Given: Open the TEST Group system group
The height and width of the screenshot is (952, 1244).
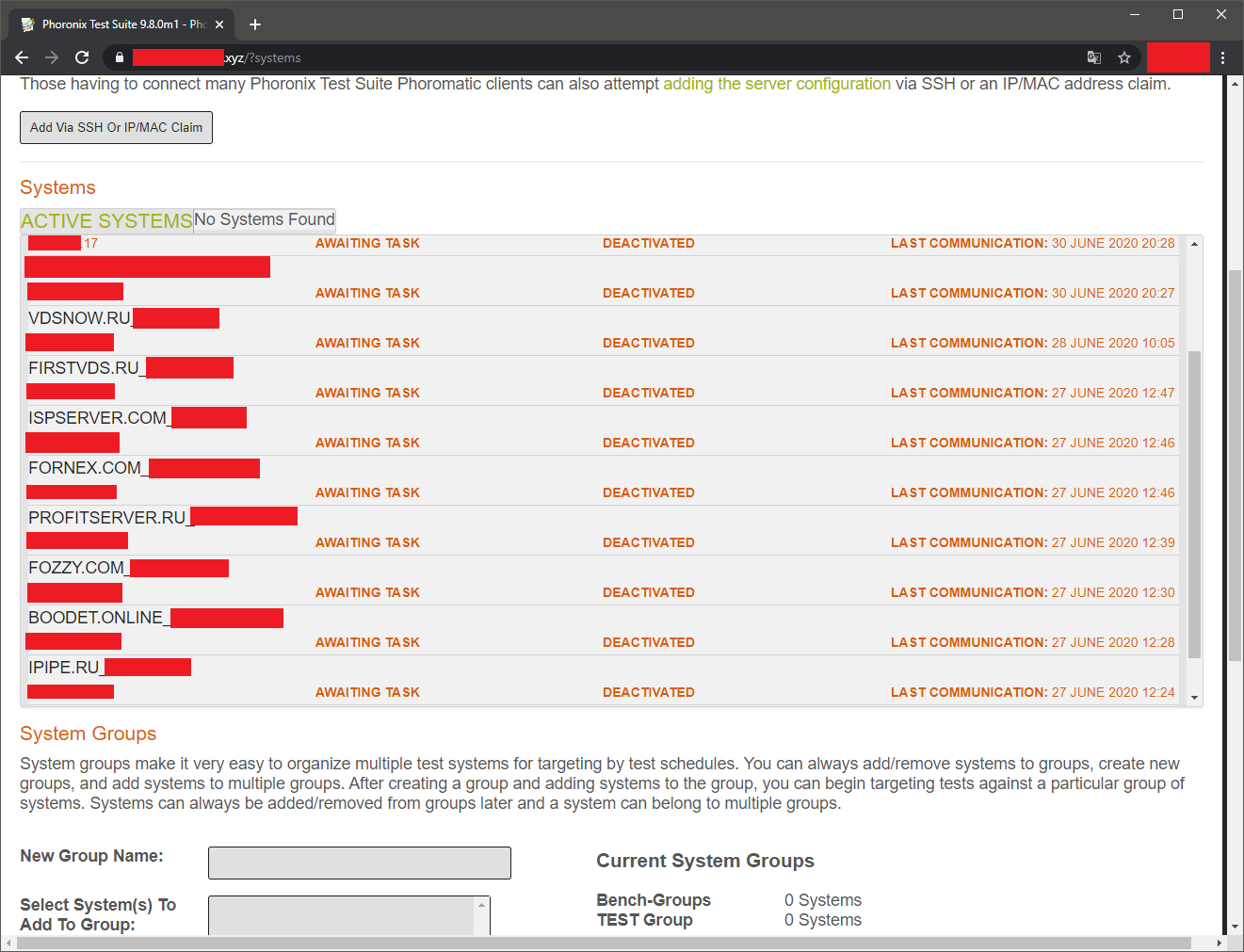Looking at the screenshot, I should [644, 920].
